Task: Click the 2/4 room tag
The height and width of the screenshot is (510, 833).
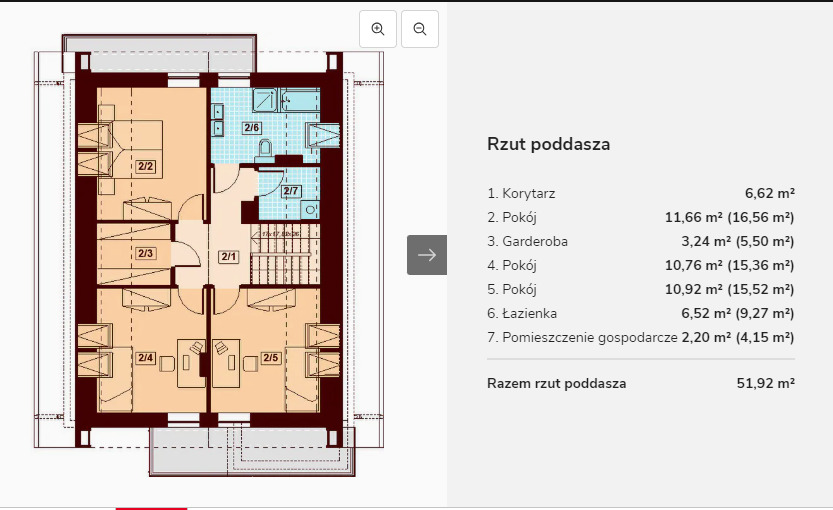Action: tap(145, 357)
